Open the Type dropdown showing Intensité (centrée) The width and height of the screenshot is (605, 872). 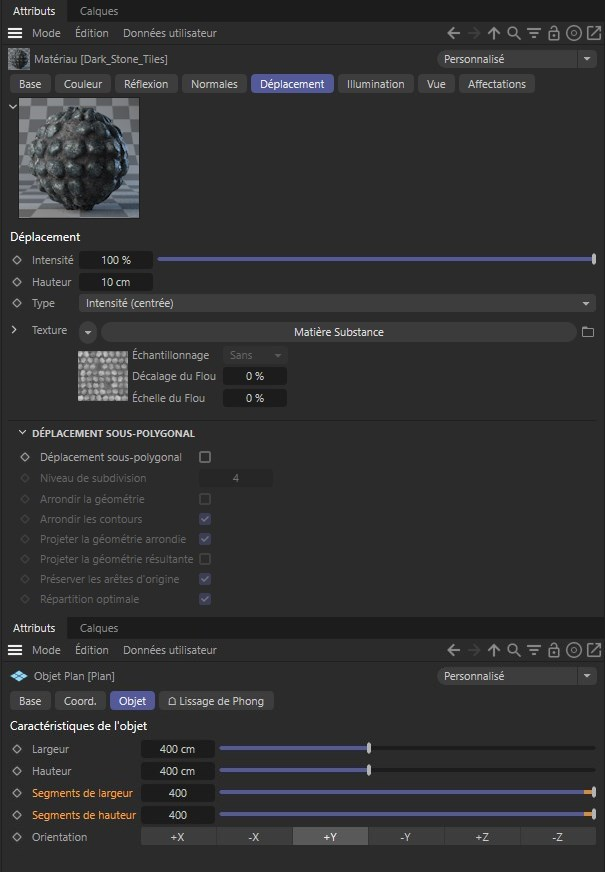(336, 303)
